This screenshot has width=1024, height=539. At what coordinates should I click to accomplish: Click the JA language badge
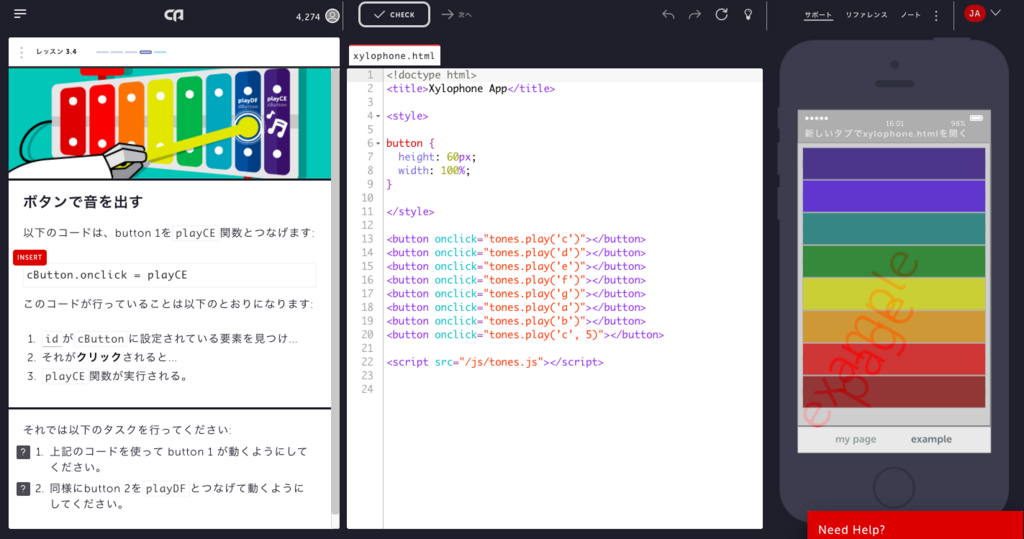pyautogui.click(x=974, y=14)
